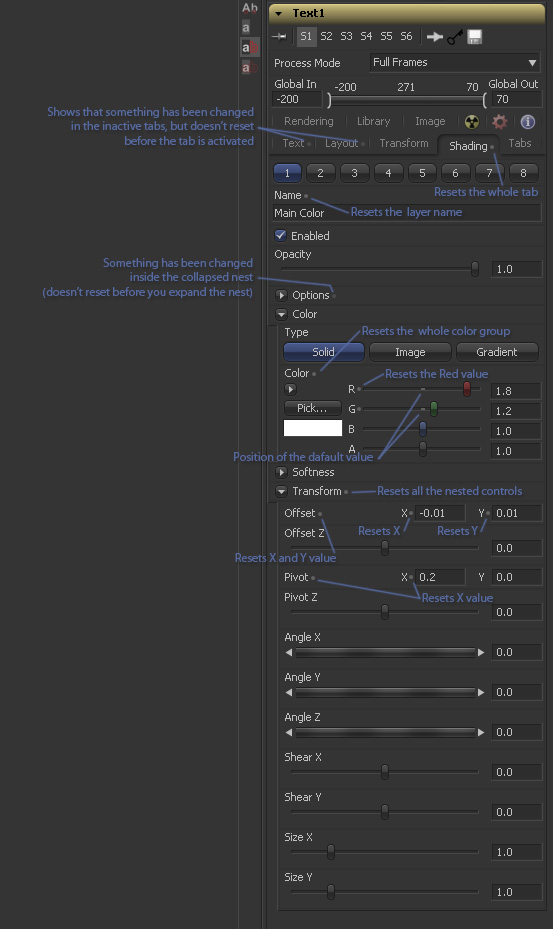Expand the arrow left of the R slider

[290, 389]
